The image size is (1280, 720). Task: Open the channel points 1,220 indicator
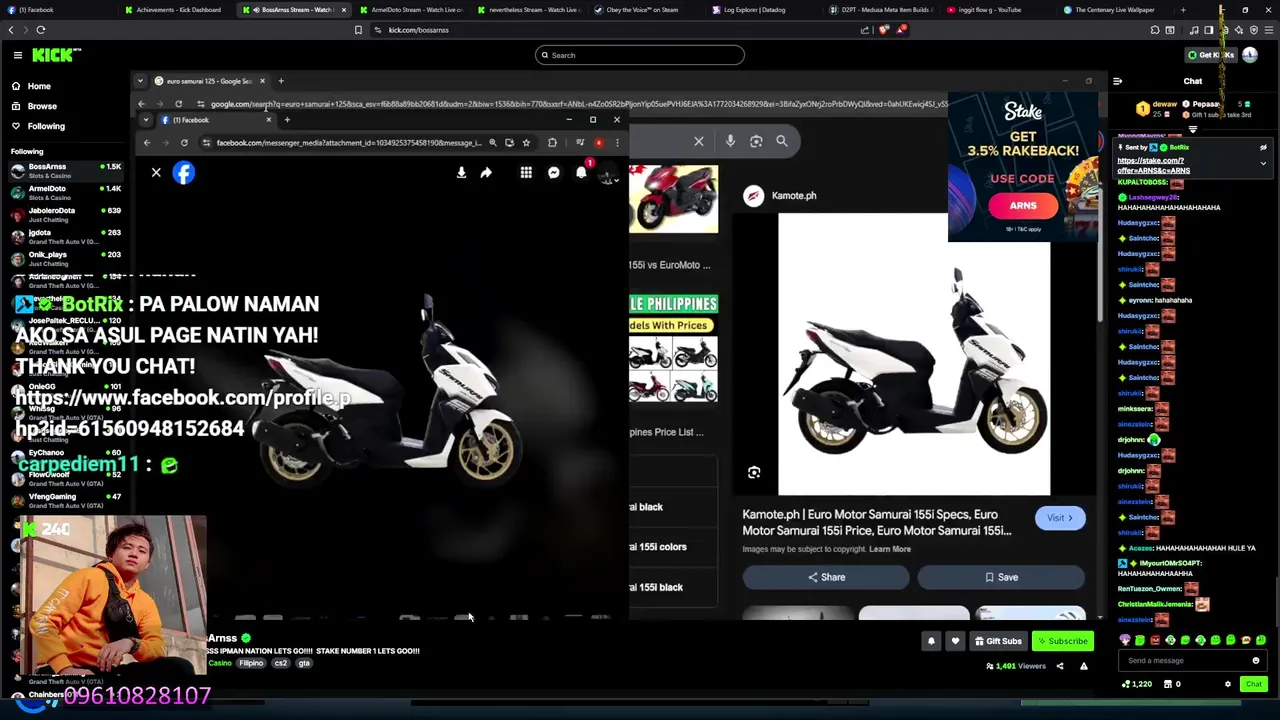pos(1137,684)
